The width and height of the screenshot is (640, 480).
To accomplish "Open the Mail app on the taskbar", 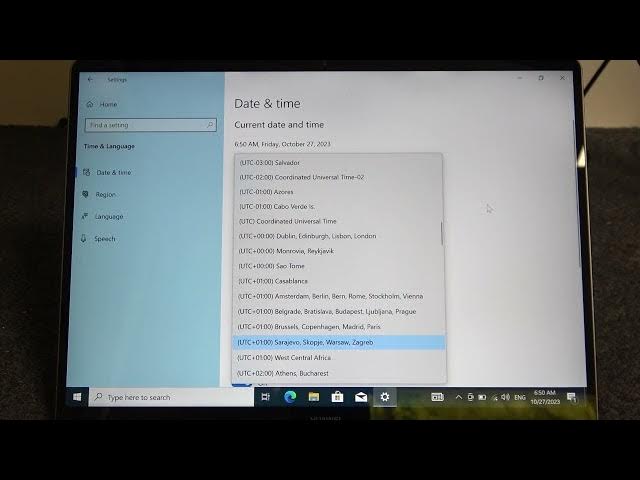I will point(361,397).
